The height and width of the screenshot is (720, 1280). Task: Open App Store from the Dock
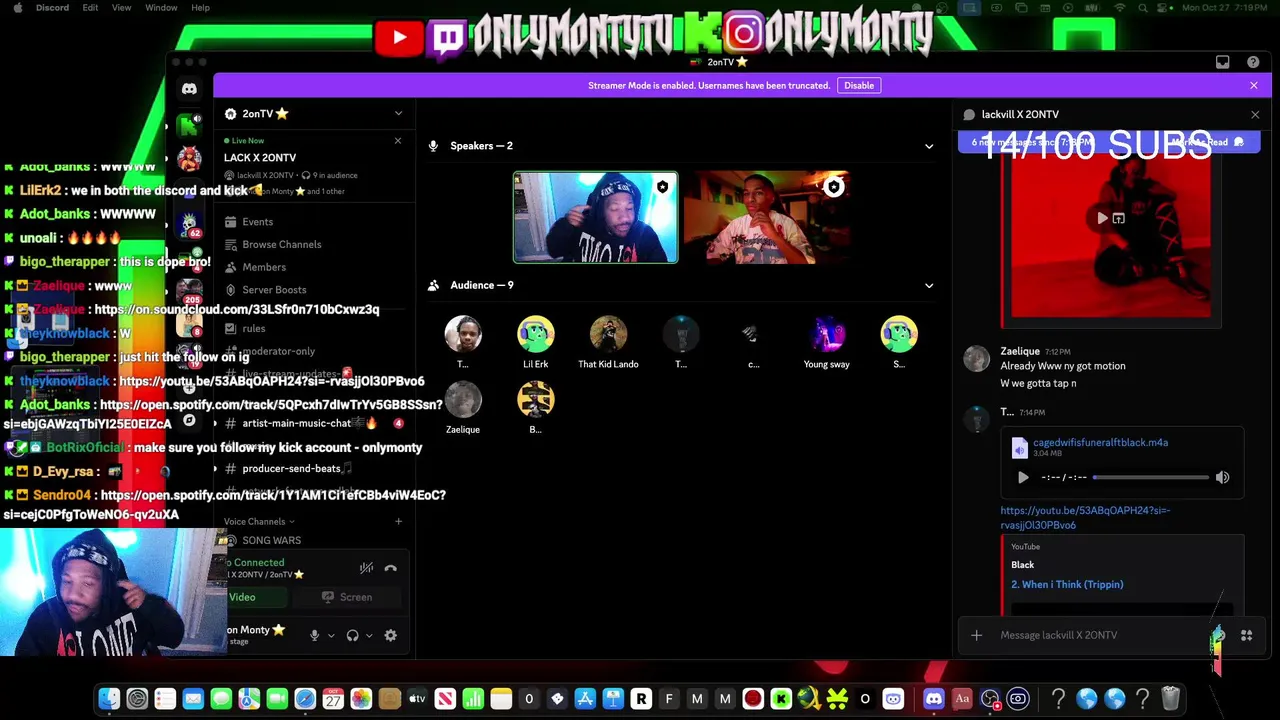(585, 699)
